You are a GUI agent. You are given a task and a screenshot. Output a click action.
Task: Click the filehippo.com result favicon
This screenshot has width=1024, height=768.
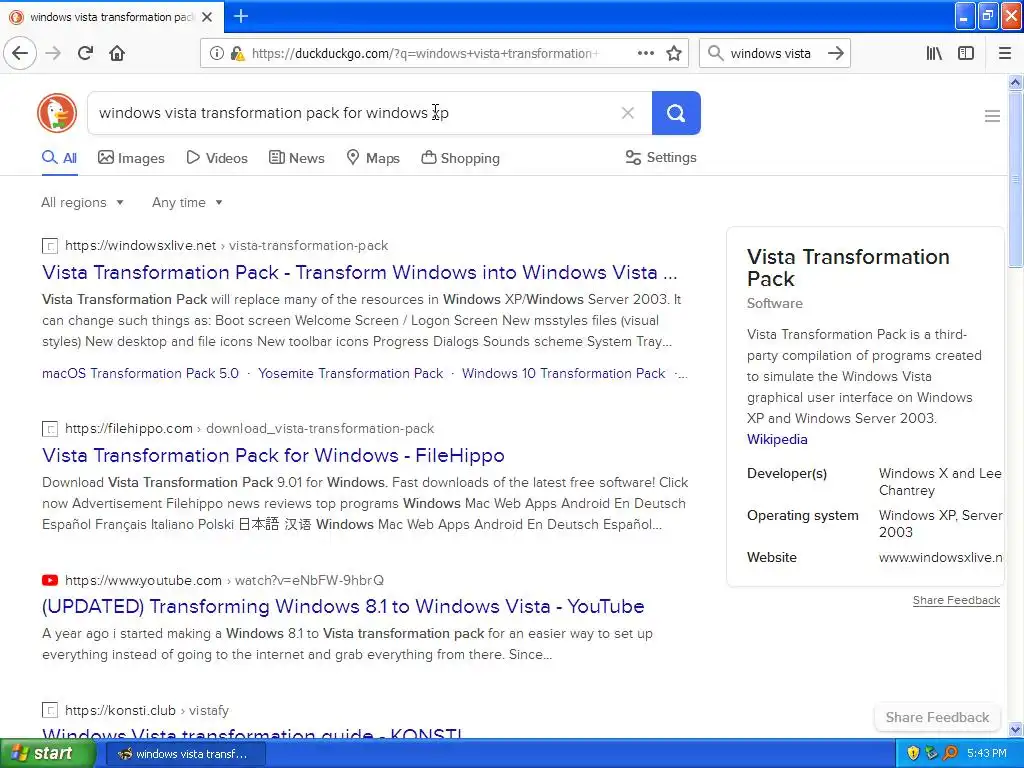pos(50,429)
